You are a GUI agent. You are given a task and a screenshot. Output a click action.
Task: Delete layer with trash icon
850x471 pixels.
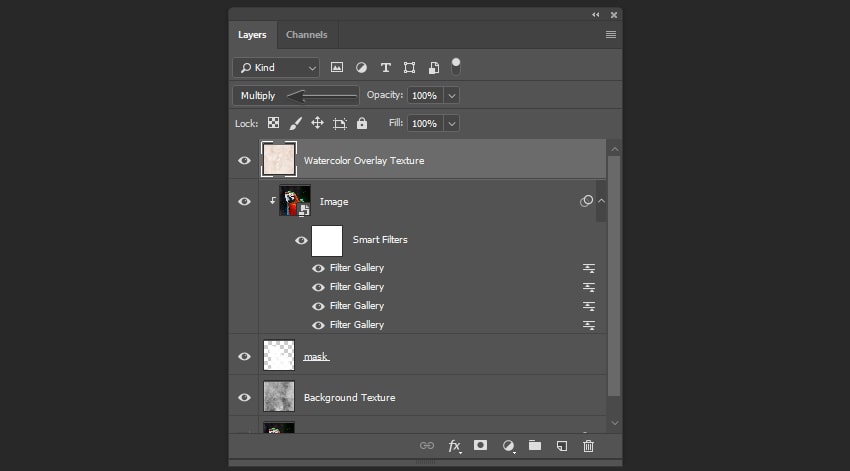coord(588,446)
